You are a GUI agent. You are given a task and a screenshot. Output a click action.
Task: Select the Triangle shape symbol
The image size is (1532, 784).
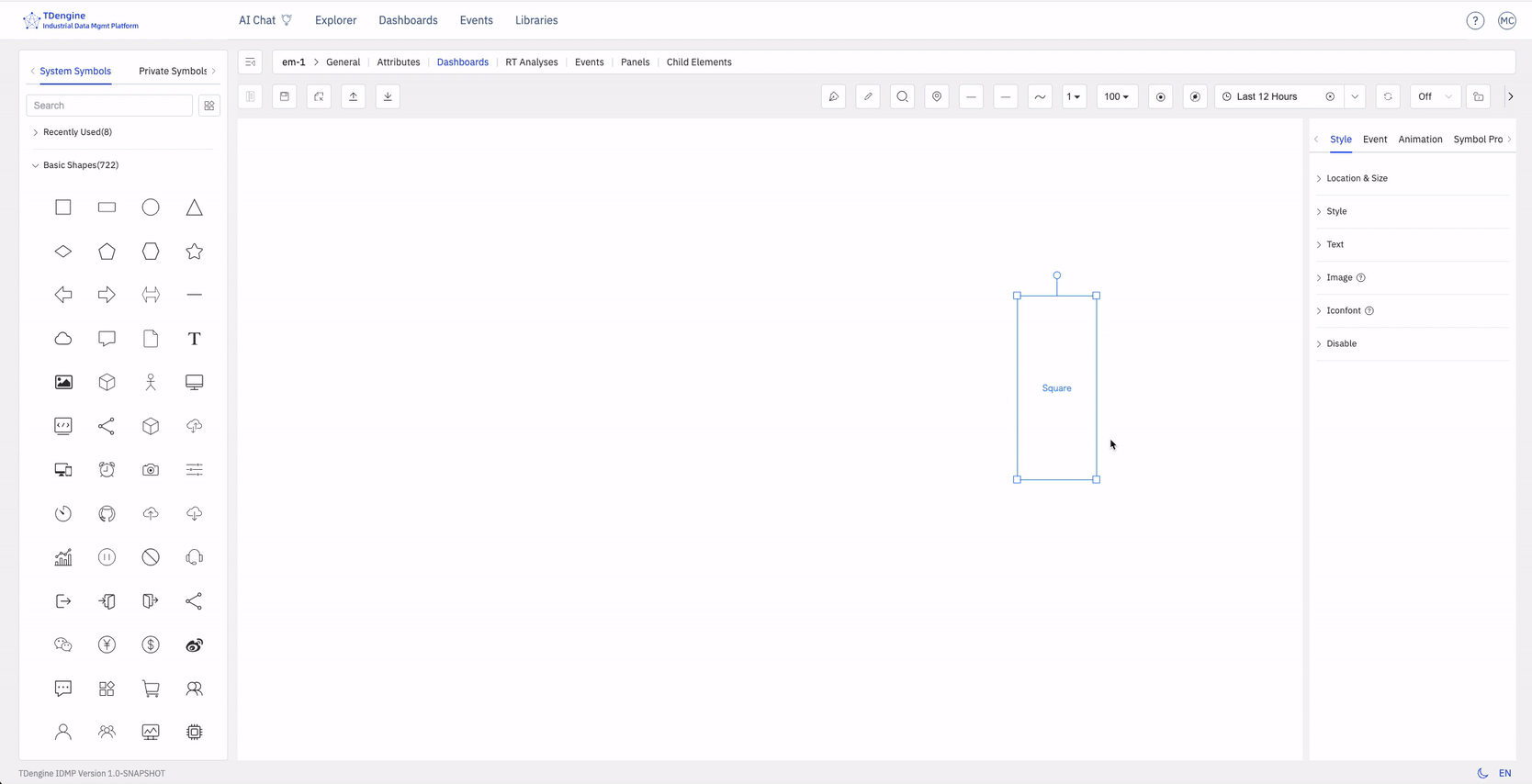pyautogui.click(x=194, y=207)
